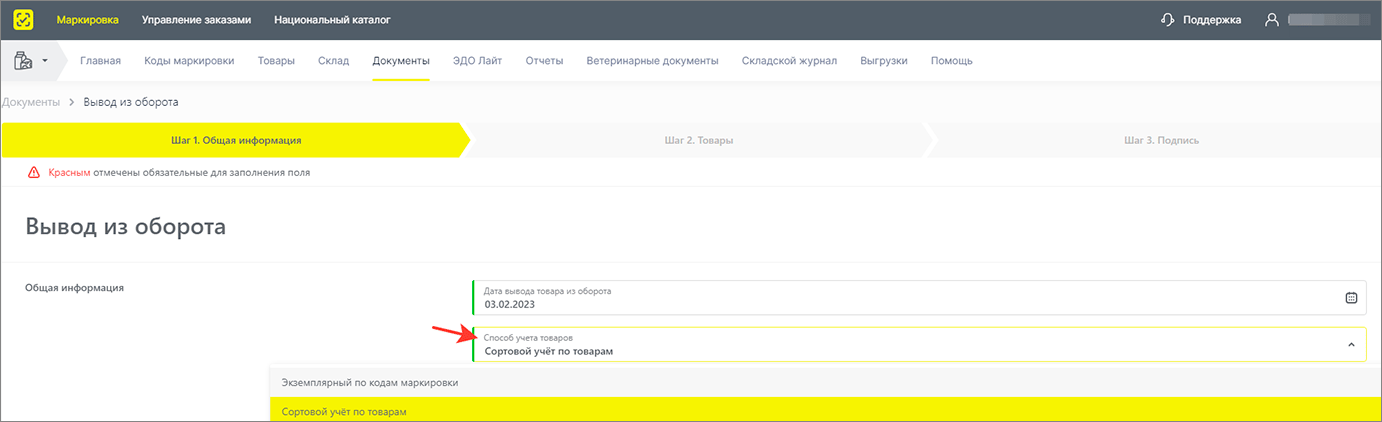The image size is (1382, 422).
Task: Switch to Управление заказами section
Action: [x=196, y=19]
